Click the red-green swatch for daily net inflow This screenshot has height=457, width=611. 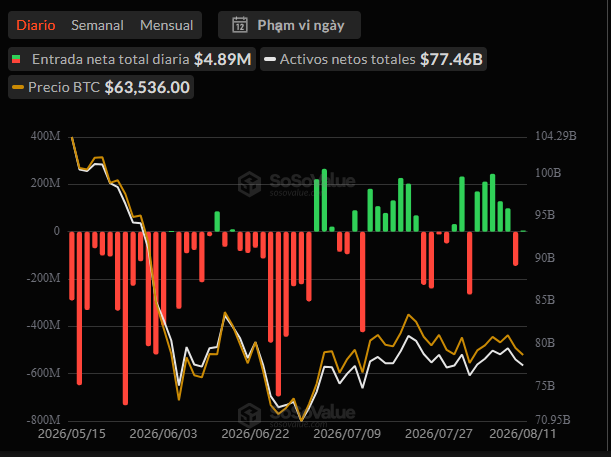pos(16,59)
